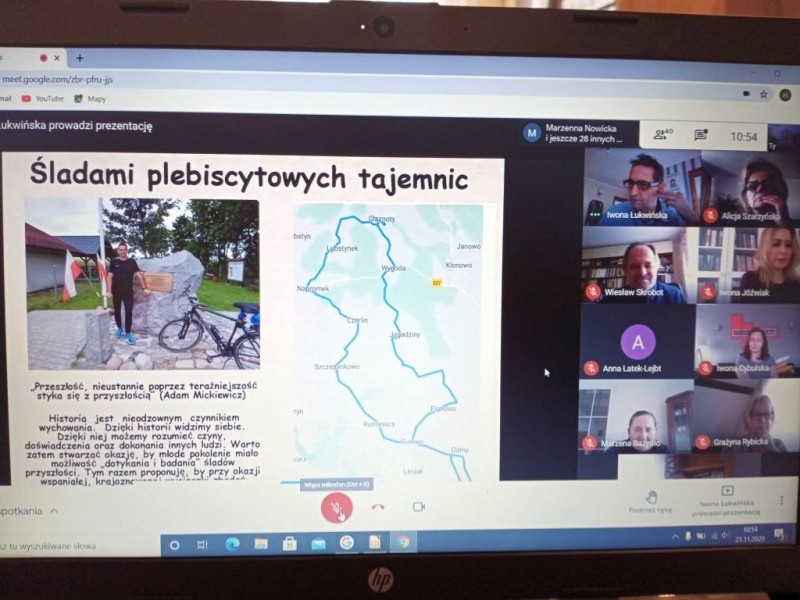This screenshot has height=600, width=800.
Task: Click the Windows taskbar search circle icon
Action: point(174,545)
